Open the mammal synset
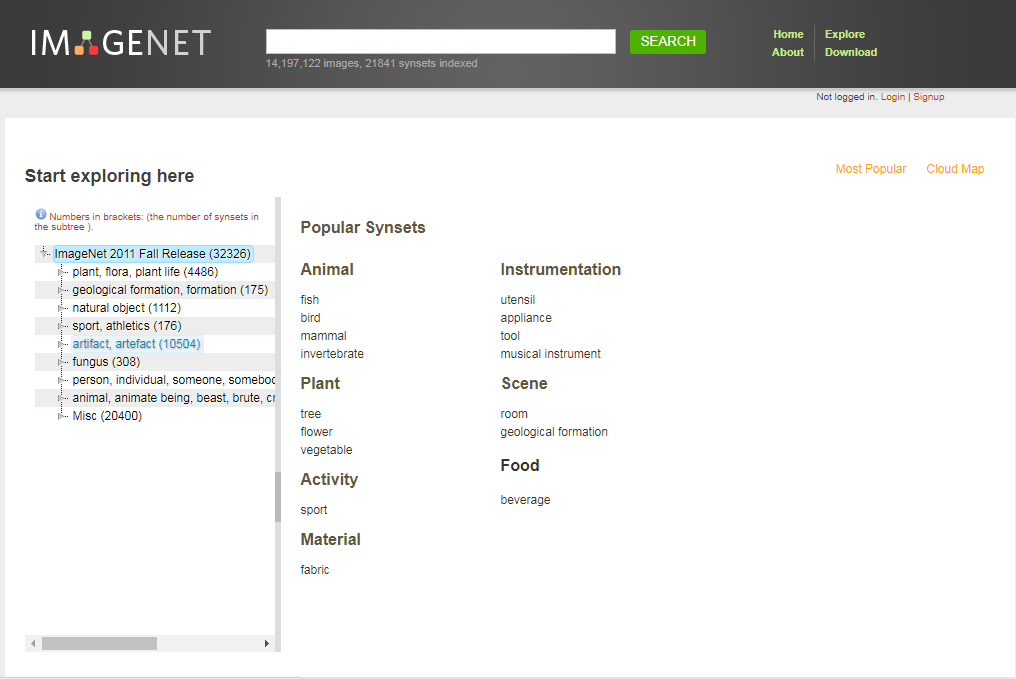The height and width of the screenshot is (679, 1016). point(323,336)
